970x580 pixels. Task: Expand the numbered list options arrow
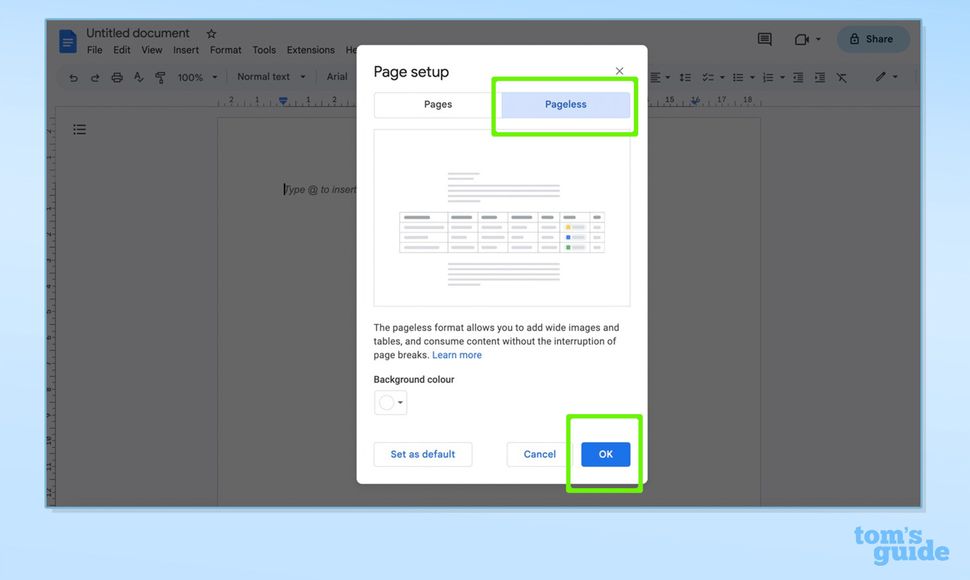click(x=781, y=77)
